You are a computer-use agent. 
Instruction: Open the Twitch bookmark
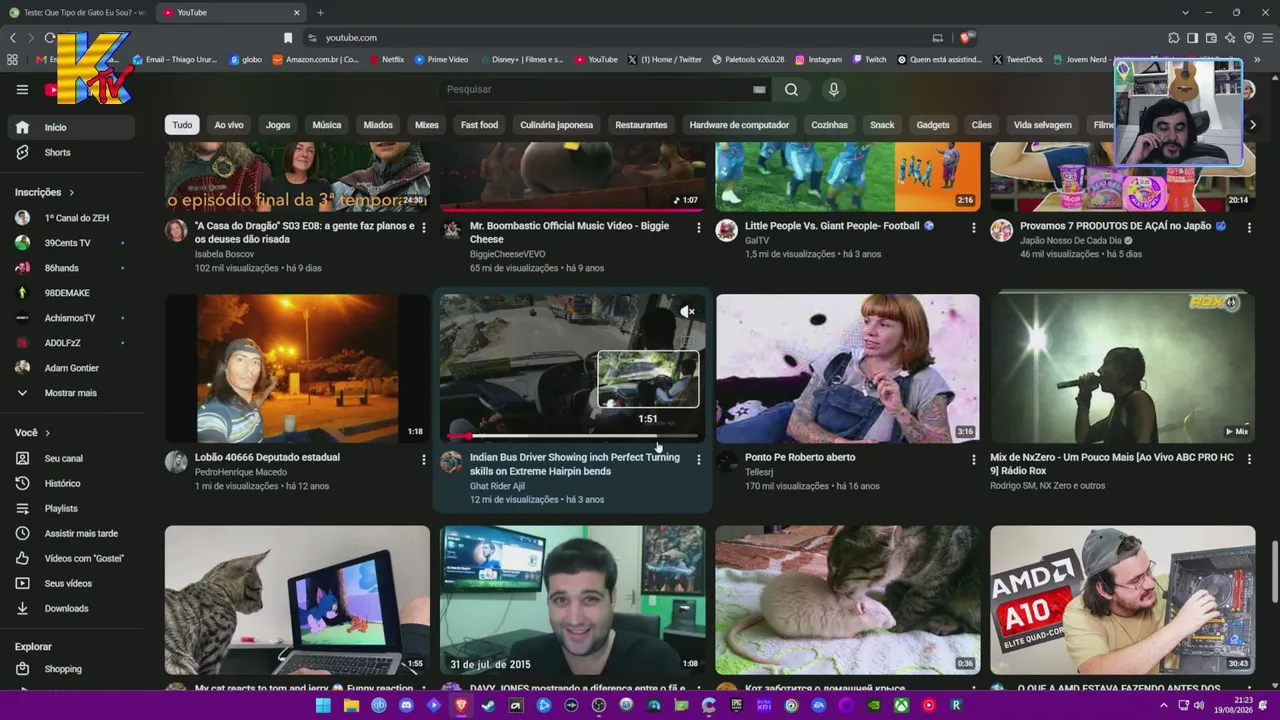point(869,59)
